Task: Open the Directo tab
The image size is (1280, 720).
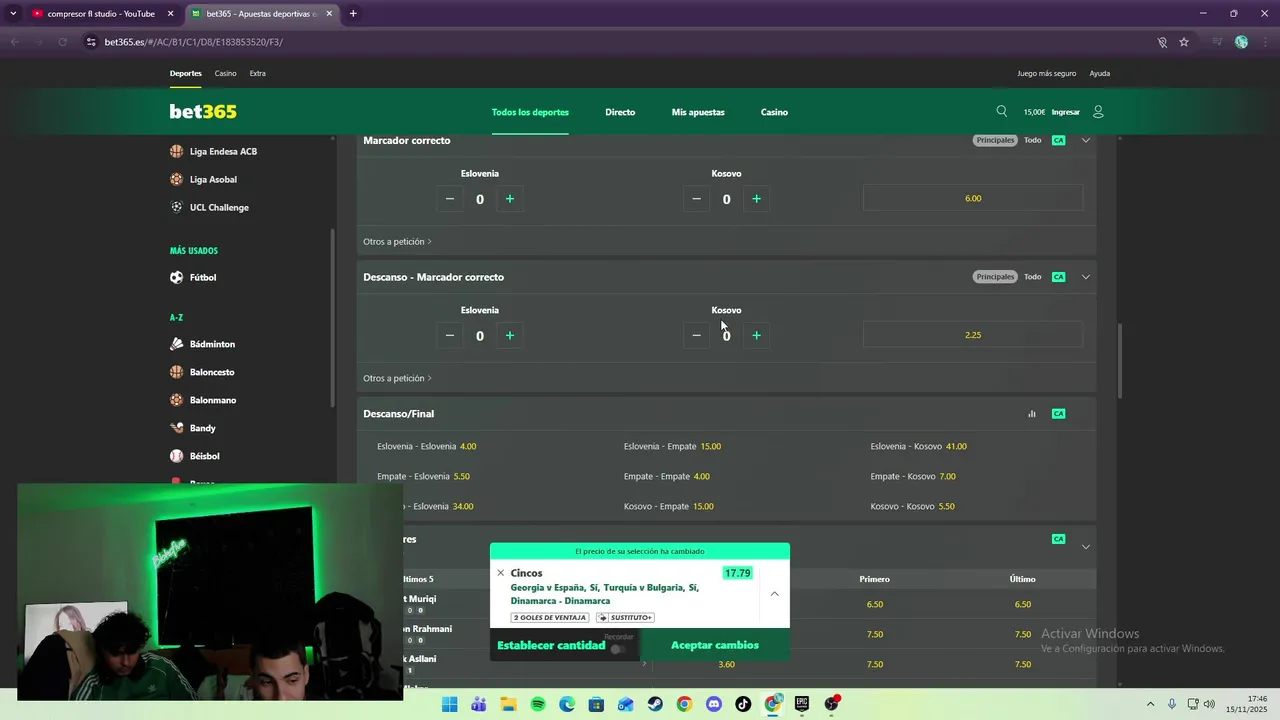Action: tap(620, 112)
